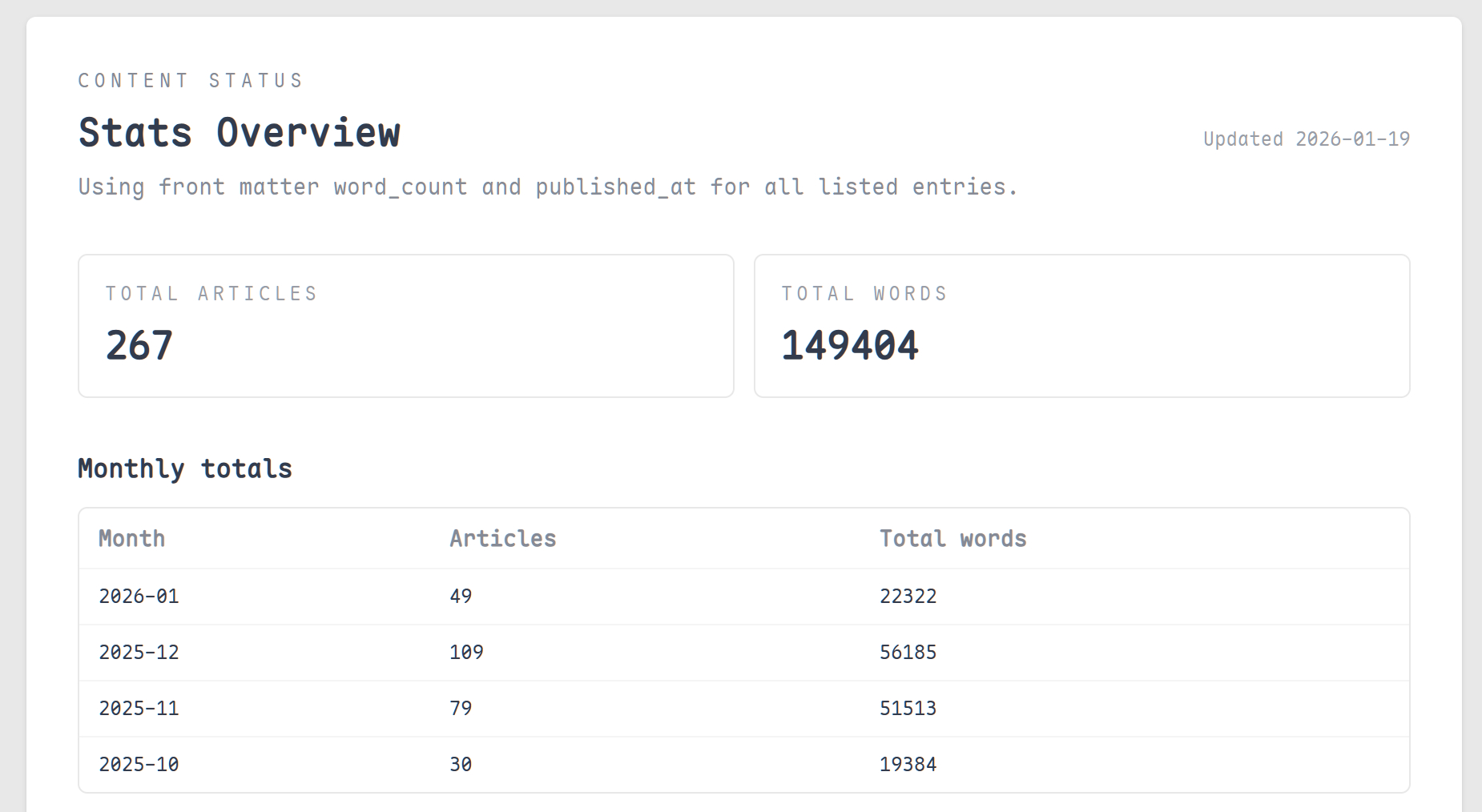Image resolution: width=1482 pixels, height=812 pixels.
Task: Click the Monthly totals heading
Action: [185, 468]
